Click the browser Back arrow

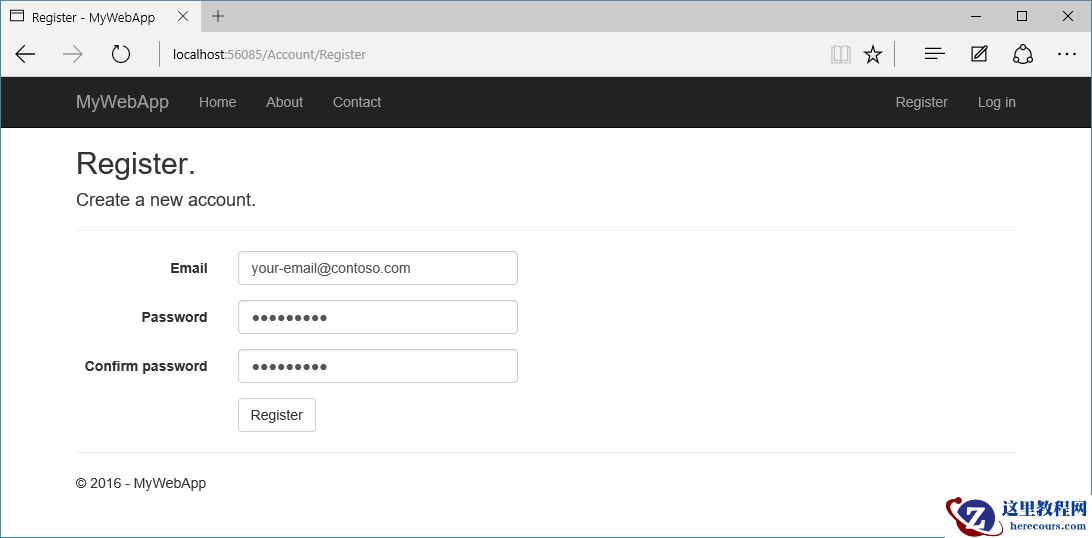tap(26, 55)
